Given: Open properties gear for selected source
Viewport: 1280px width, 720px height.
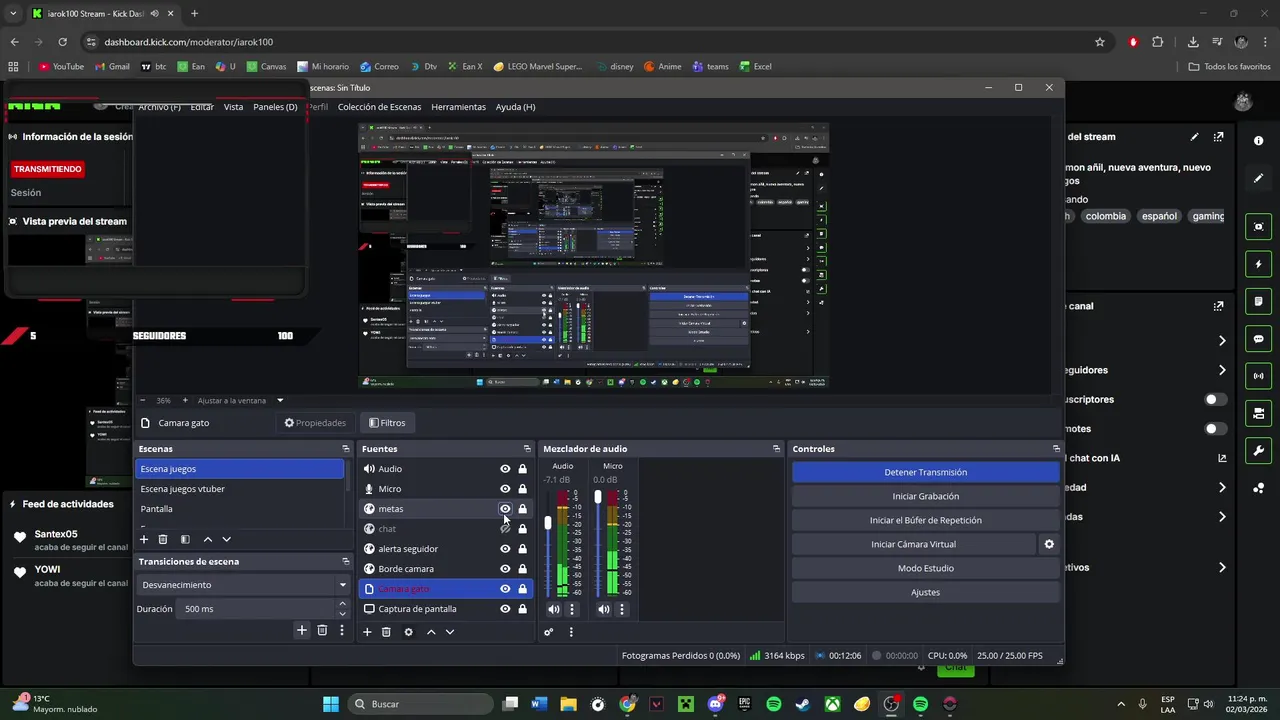Looking at the screenshot, I should (408, 632).
